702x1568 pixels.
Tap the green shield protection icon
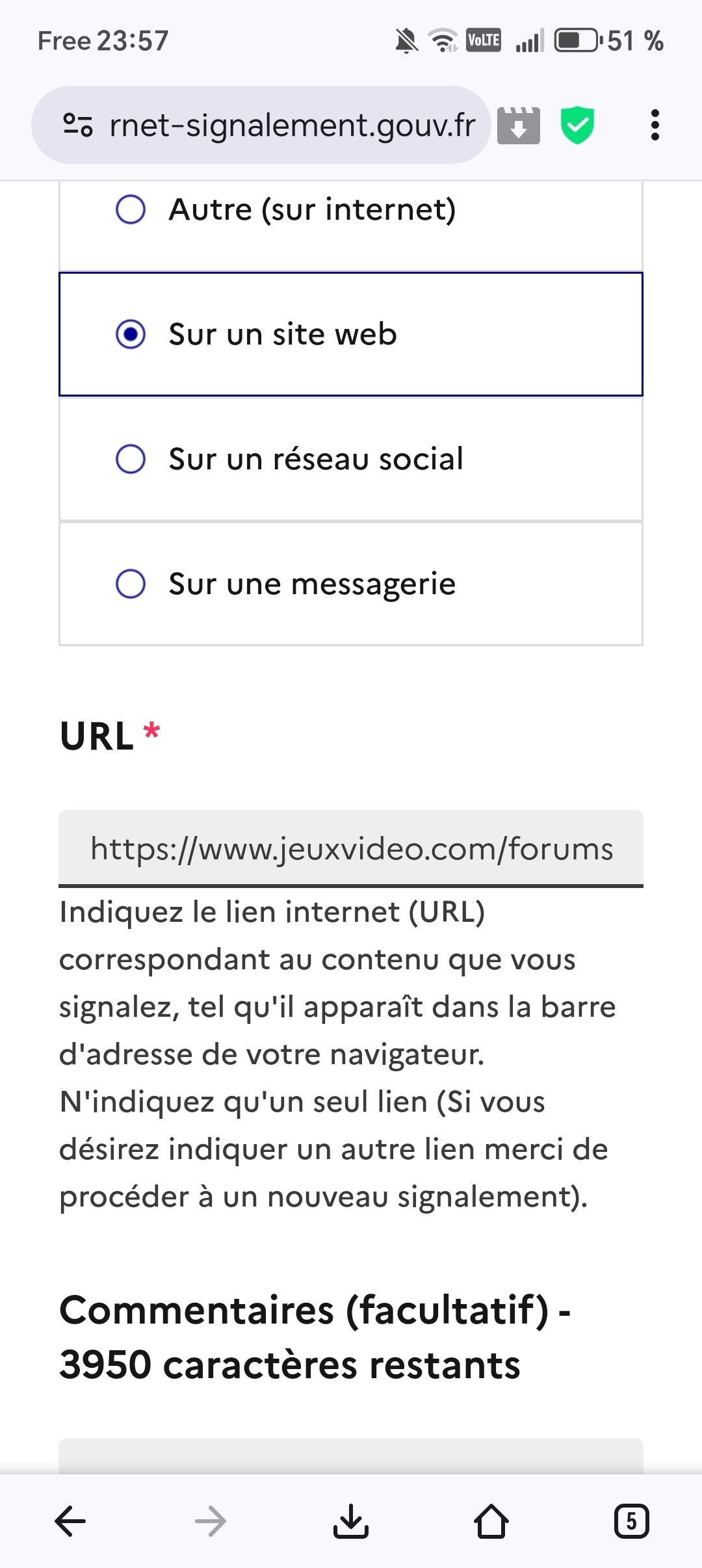coord(577,125)
